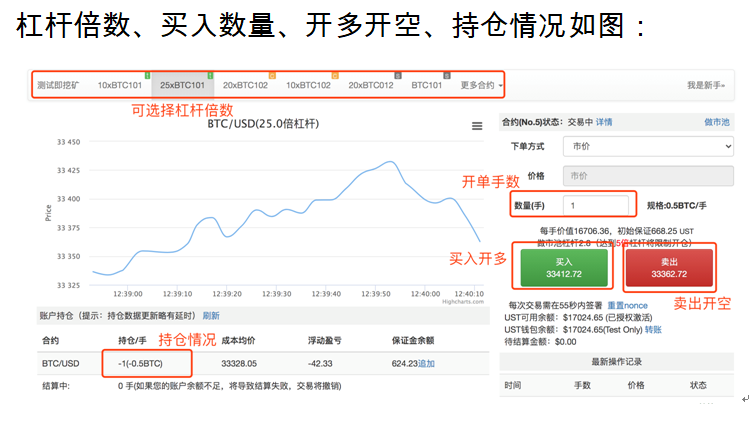756x424 pixels.
Task: Expand the 我是新手 user menu
Action: click(711, 86)
